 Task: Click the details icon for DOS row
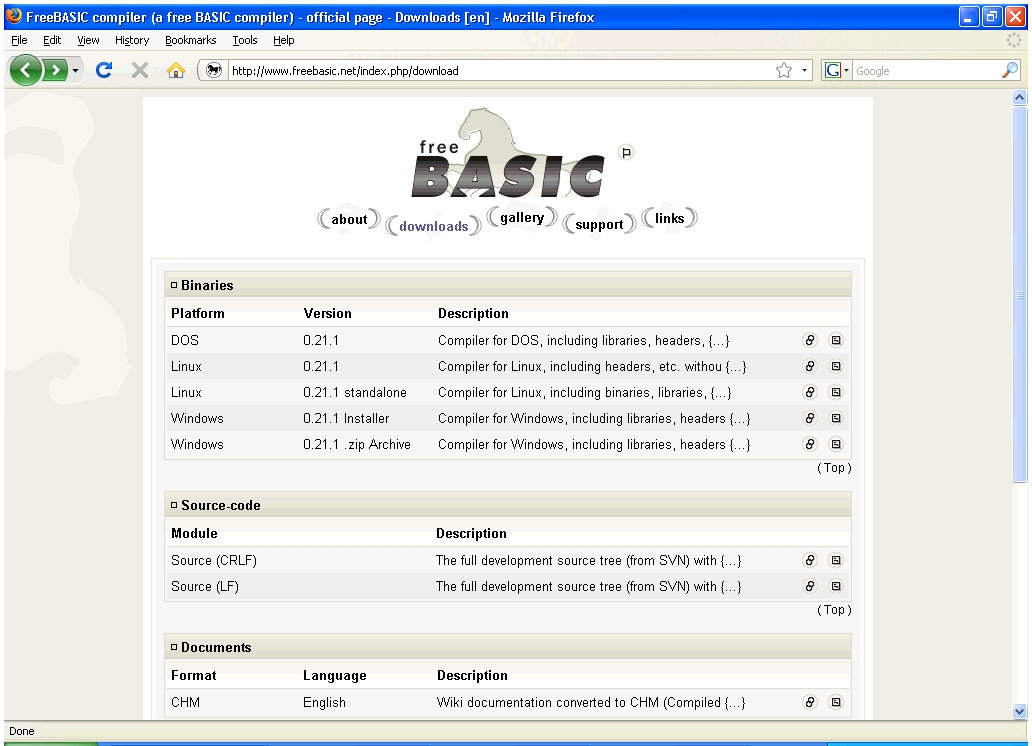pos(836,340)
